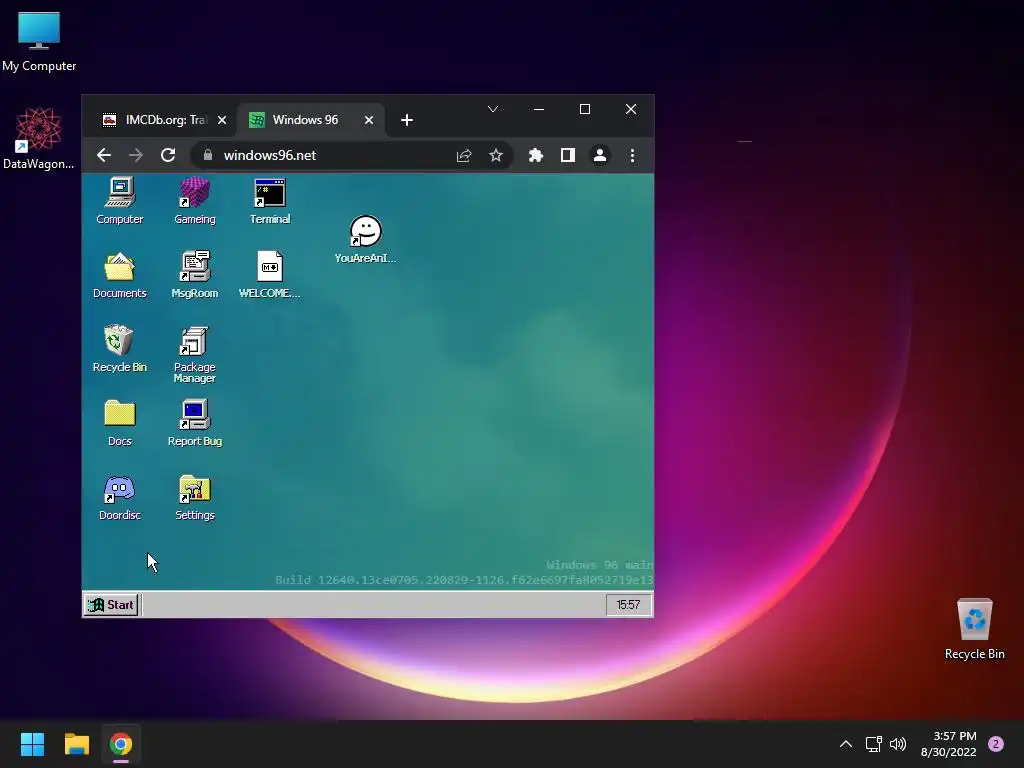Image resolution: width=1024 pixels, height=768 pixels.
Task: Open the Windows 96 Recycle Bin
Action: click(120, 348)
